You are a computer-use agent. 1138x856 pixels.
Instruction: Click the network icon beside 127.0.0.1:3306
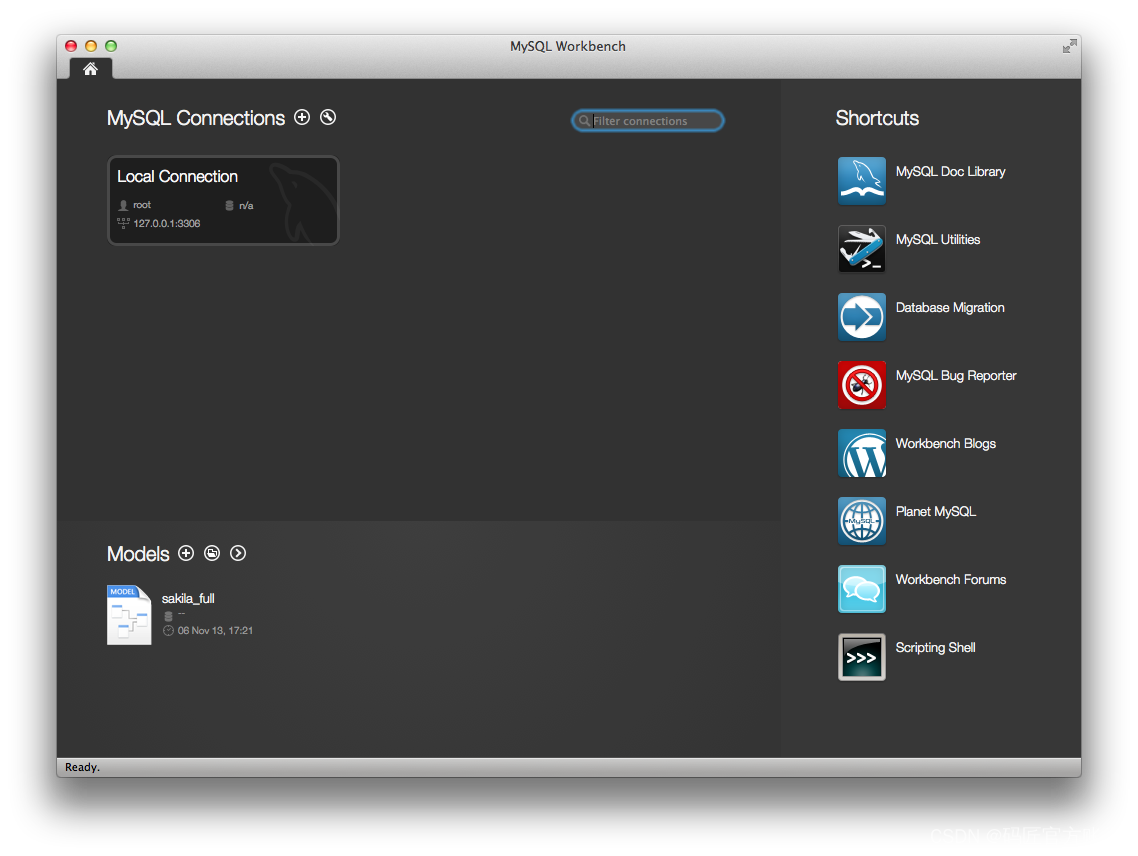point(123,223)
